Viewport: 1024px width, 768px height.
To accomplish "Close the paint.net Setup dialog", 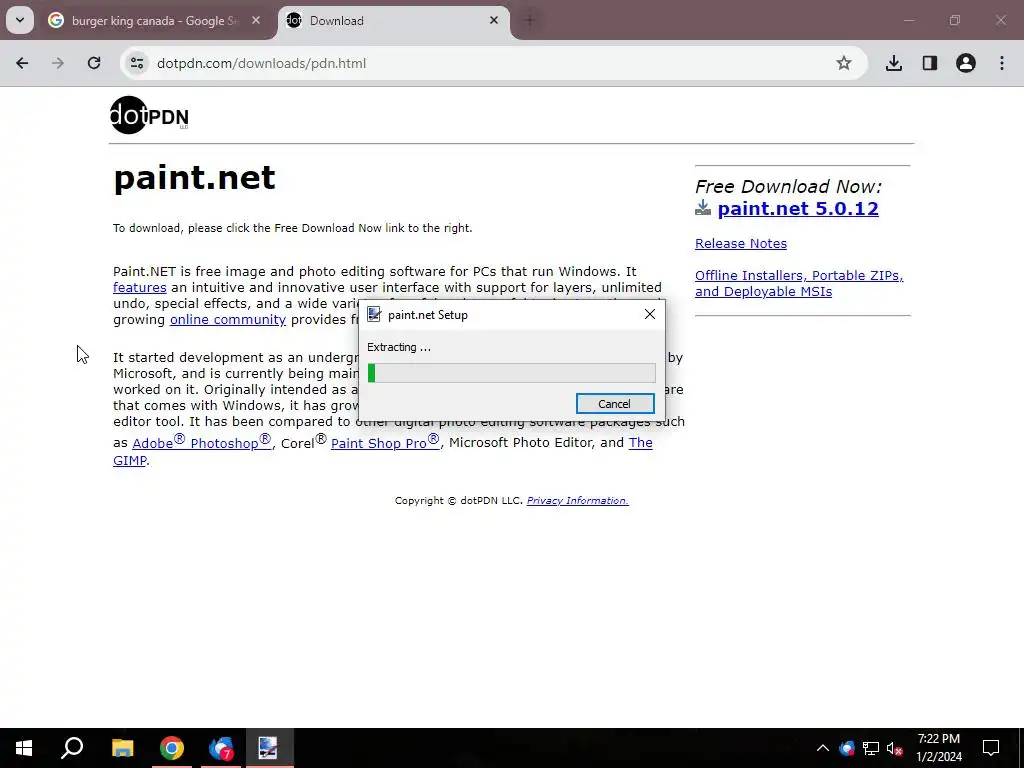I will 650,314.
